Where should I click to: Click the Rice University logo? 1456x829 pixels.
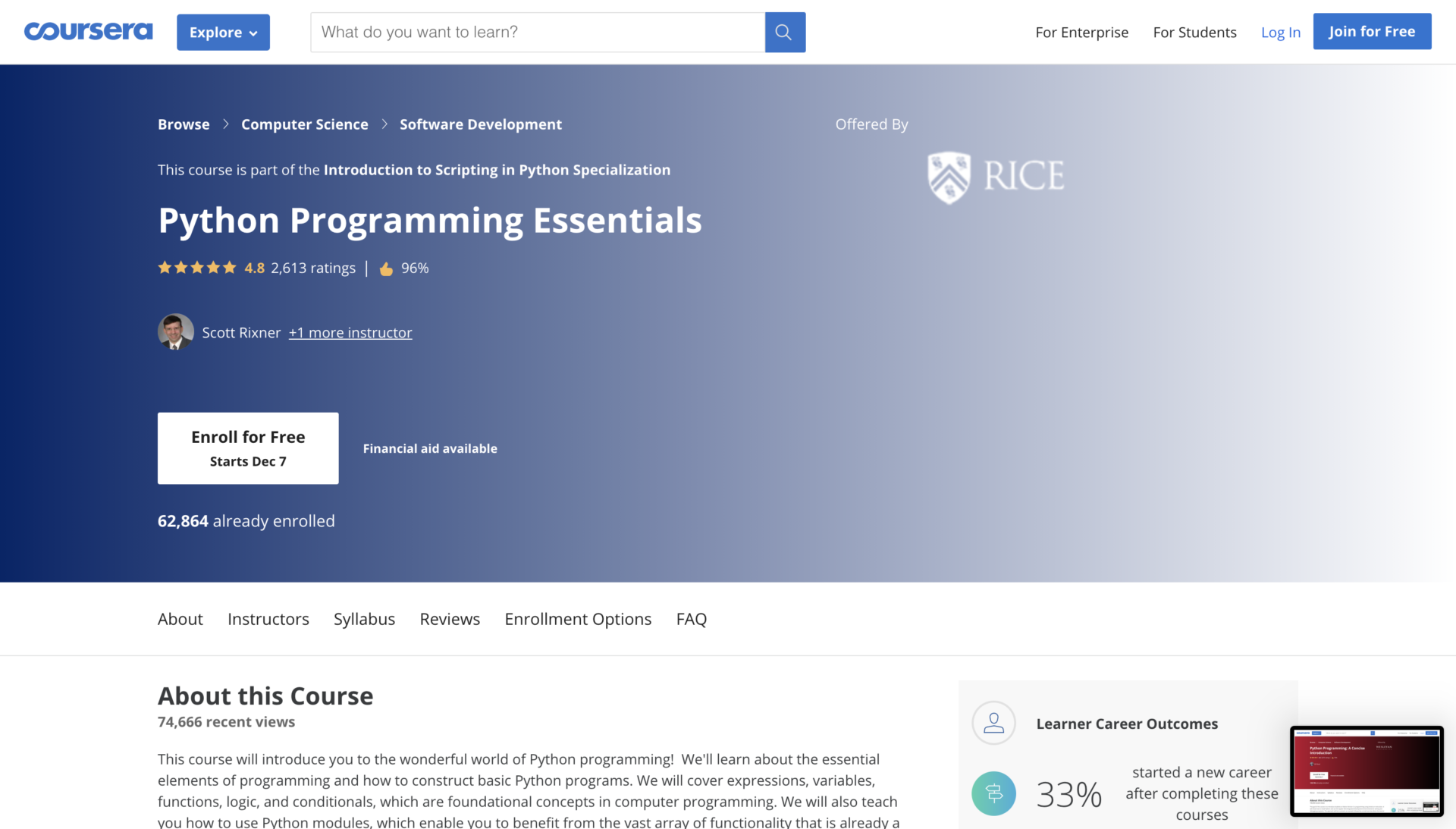pyautogui.click(x=996, y=177)
